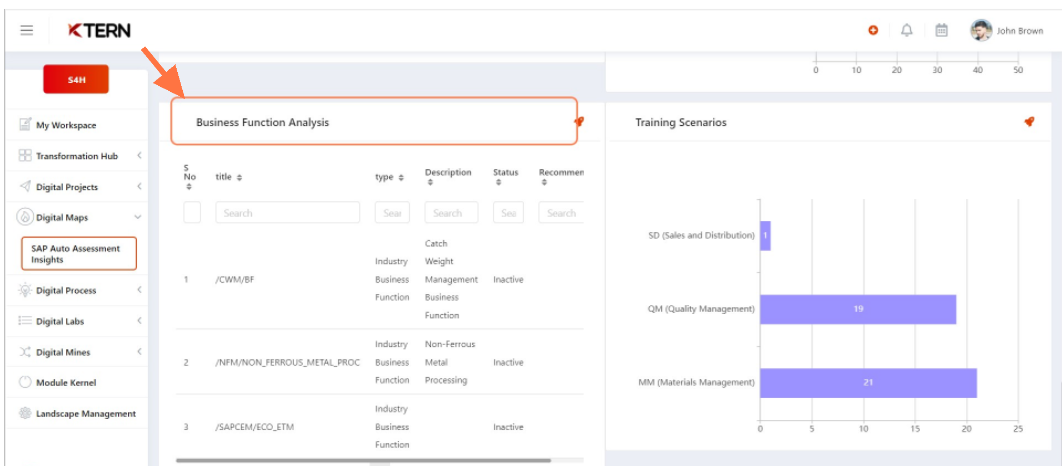Click the SD bar with value 1
Image resolution: width=1062 pixels, height=466 pixels.
coord(765,235)
